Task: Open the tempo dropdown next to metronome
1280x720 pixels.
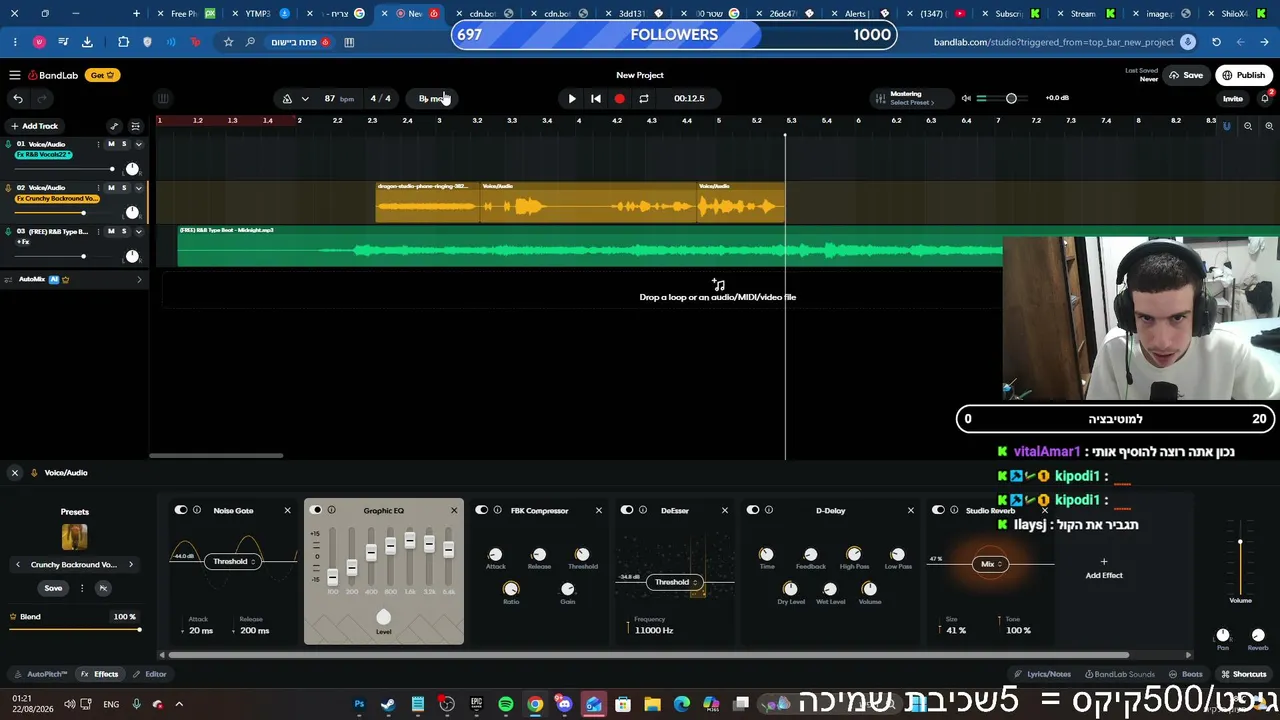Action: coord(305,98)
